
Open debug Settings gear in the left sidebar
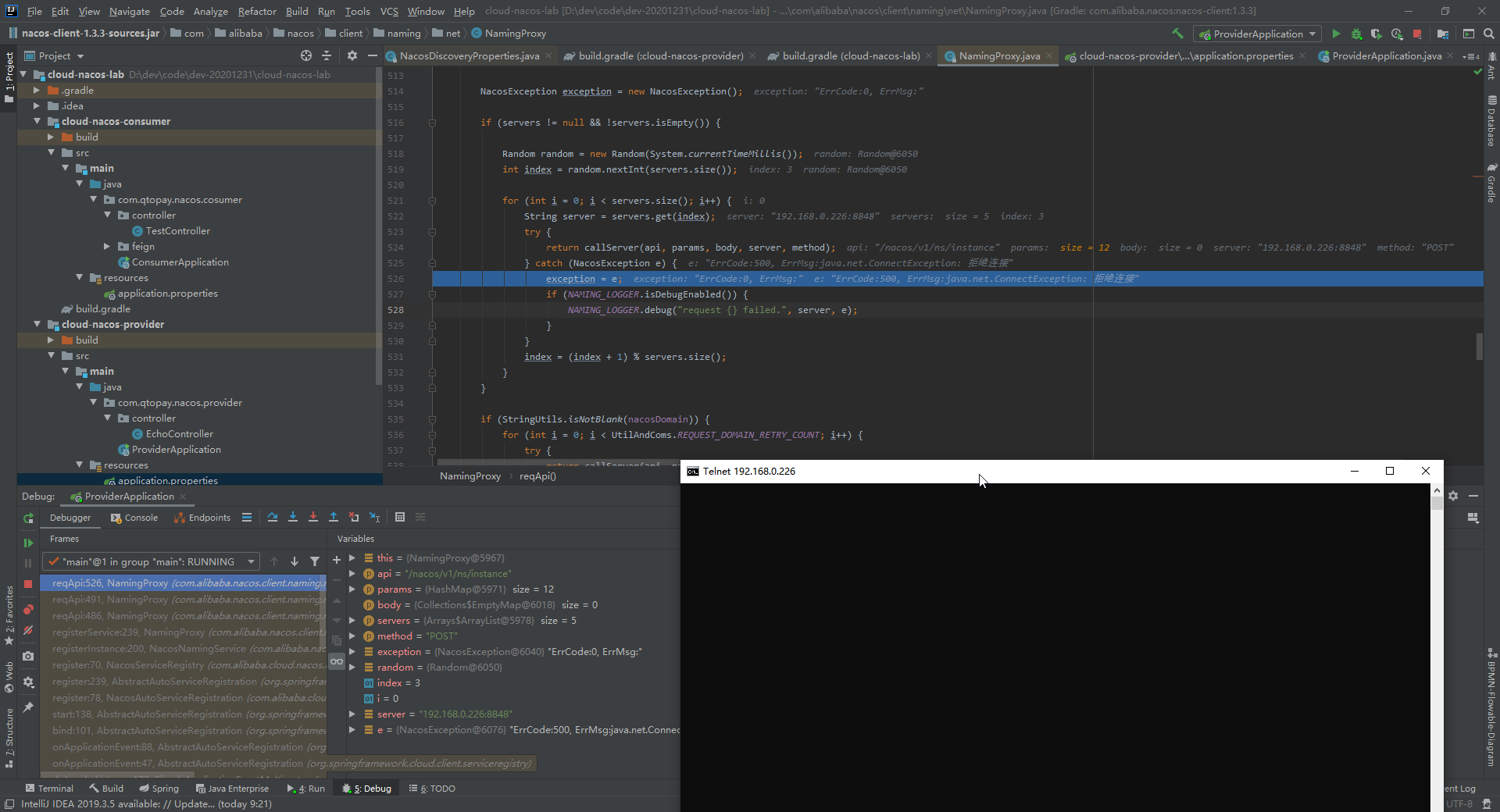tap(28, 682)
